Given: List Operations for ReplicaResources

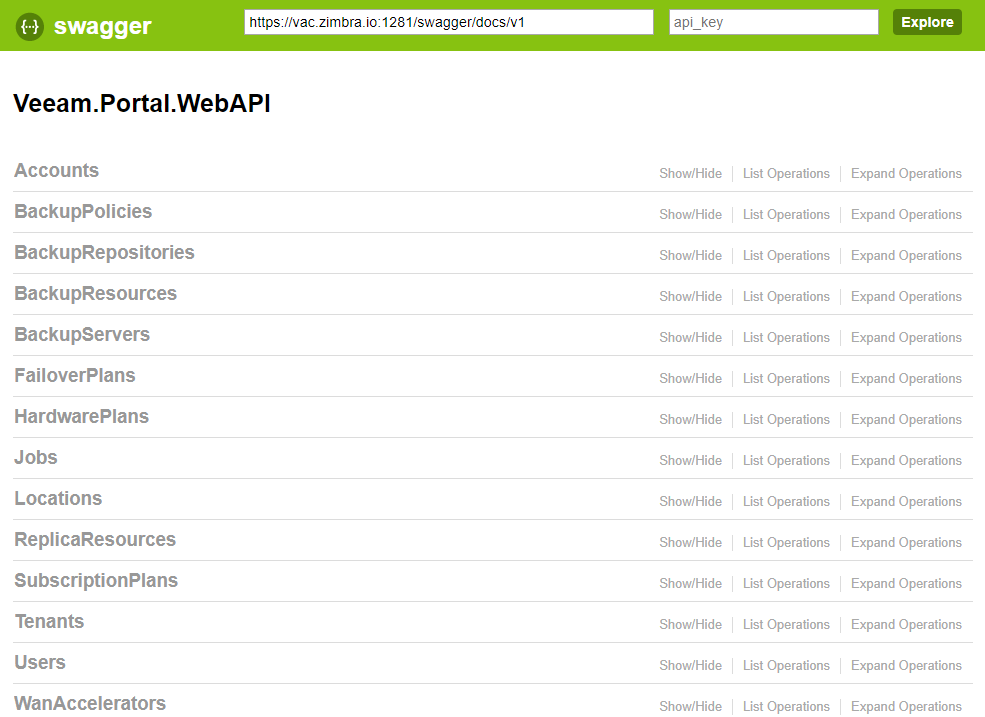Looking at the screenshot, I should coord(786,542).
